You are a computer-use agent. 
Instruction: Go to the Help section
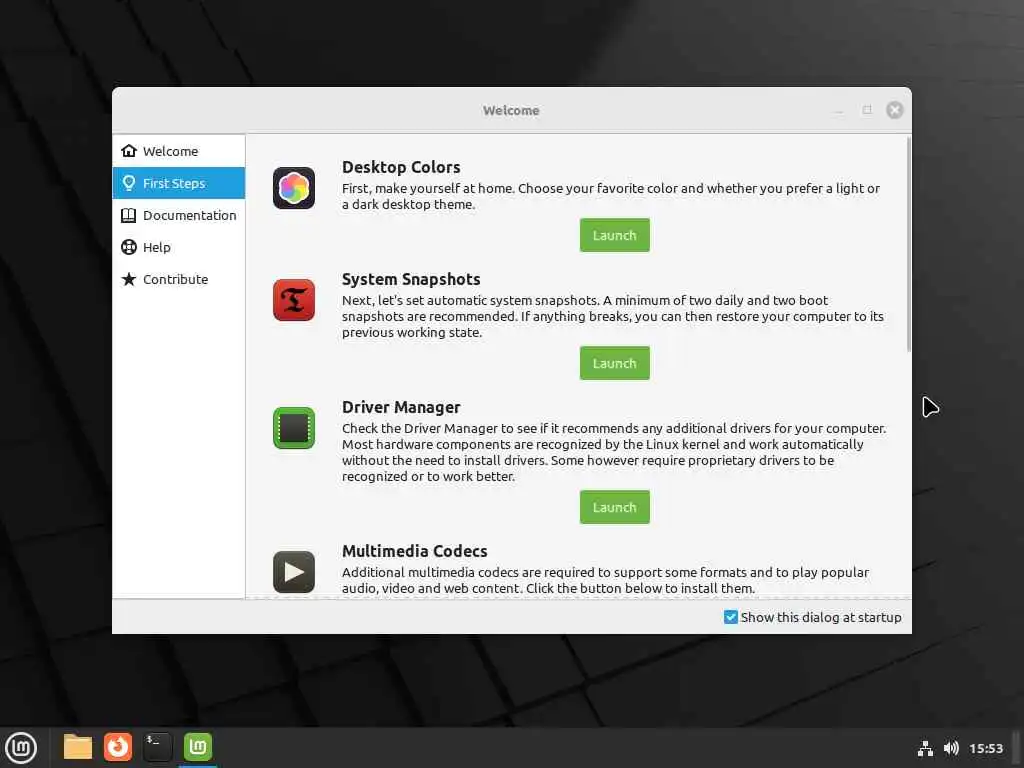(x=178, y=247)
